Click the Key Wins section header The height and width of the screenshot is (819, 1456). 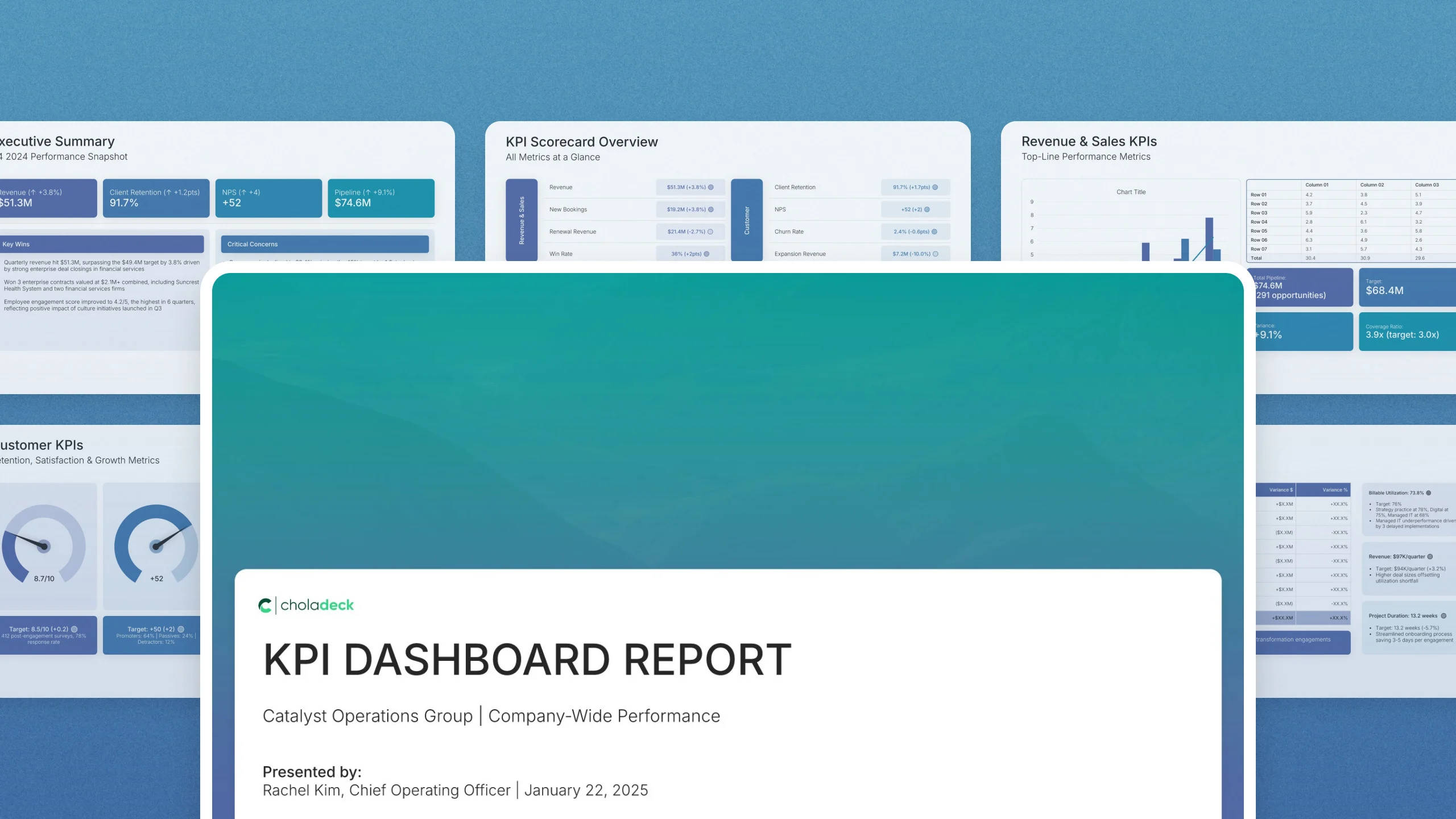[101, 244]
